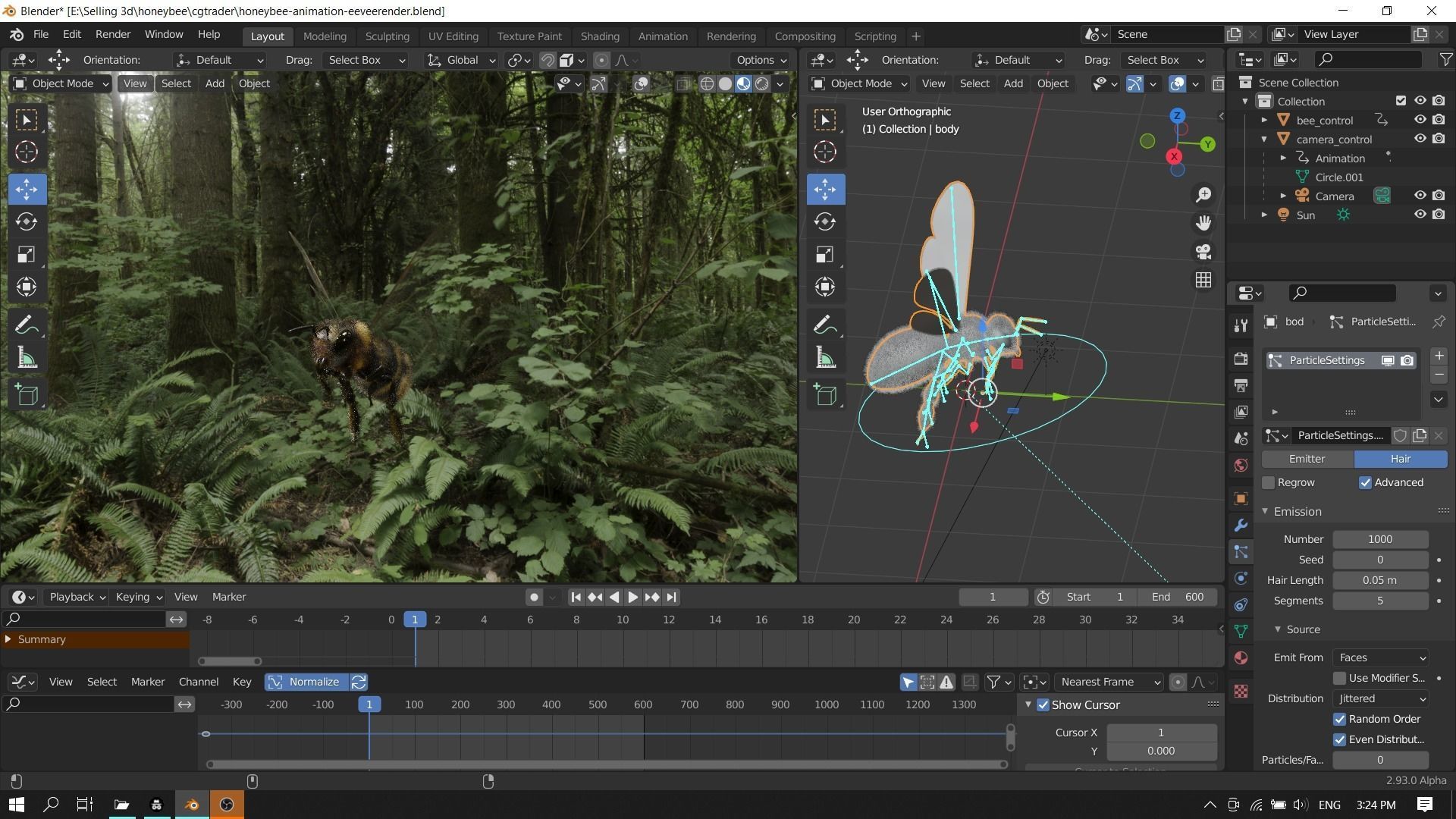Open the Emit From Faces dropdown
Image resolution: width=1456 pixels, height=819 pixels.
tap(1380, 657)
